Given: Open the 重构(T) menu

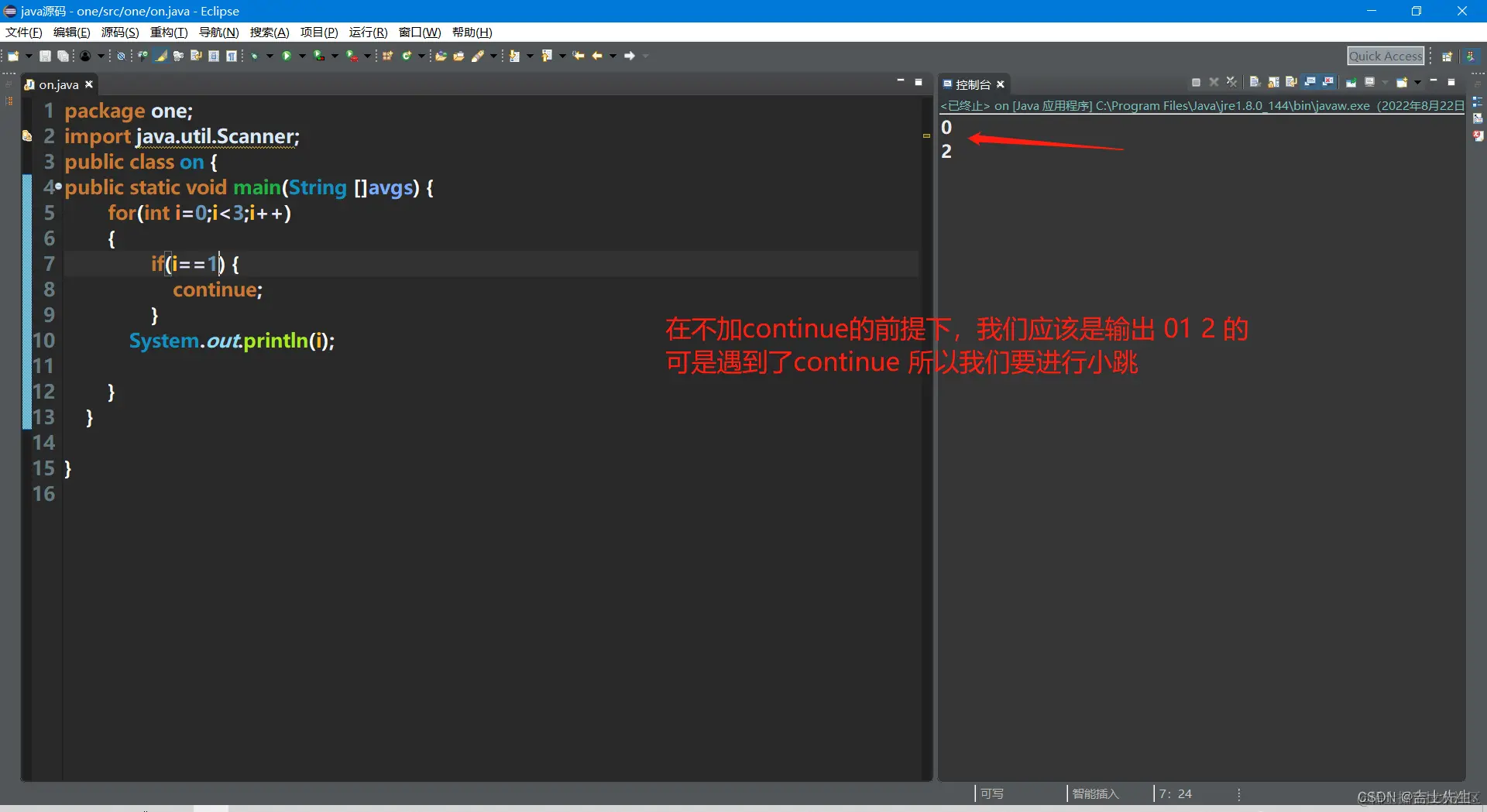Looking at the screenshot, I should 169,32.
